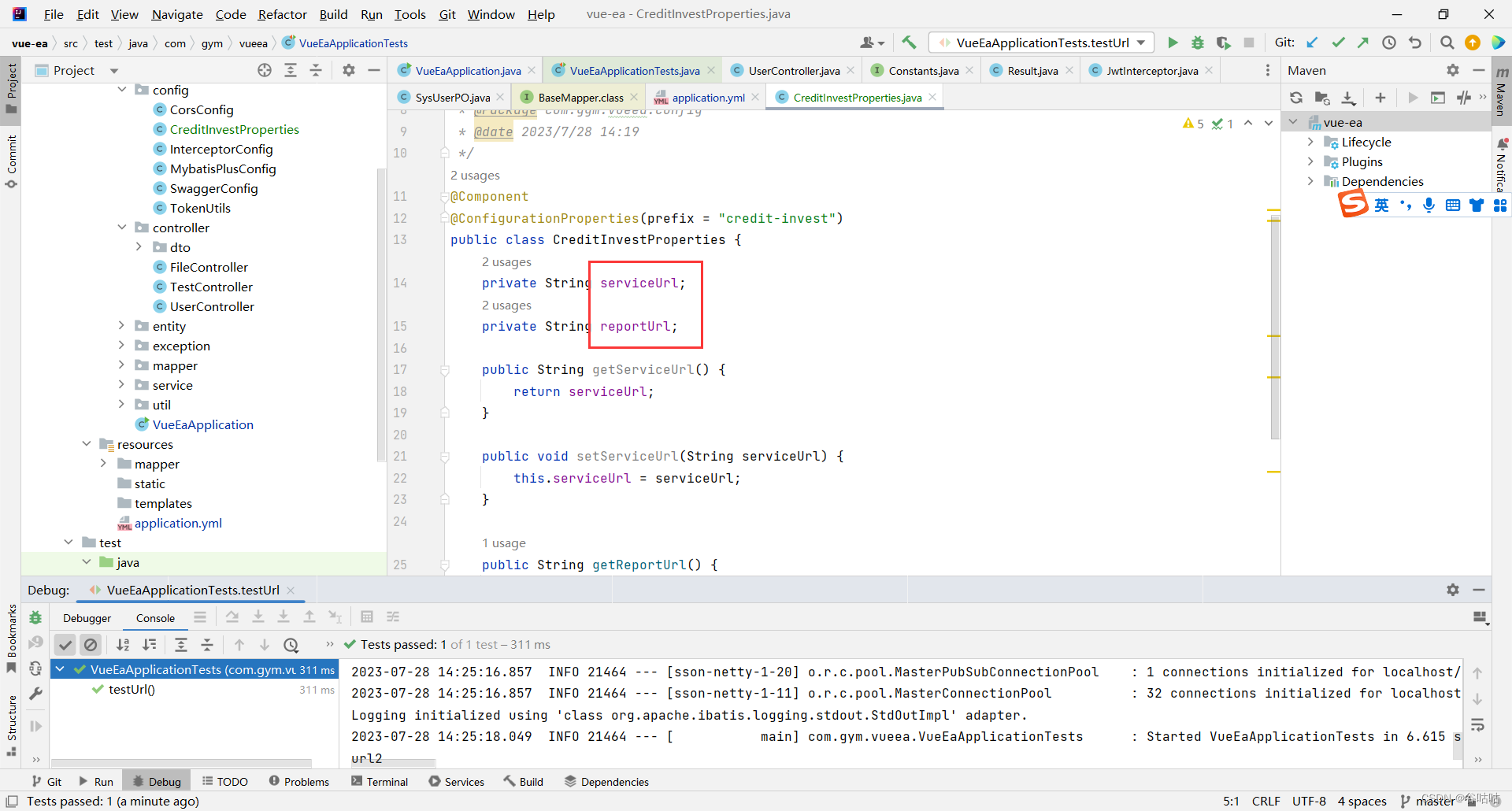Click Git branch master in status bar
This screenshot has height=811, width=1512.
(1427, 801)
